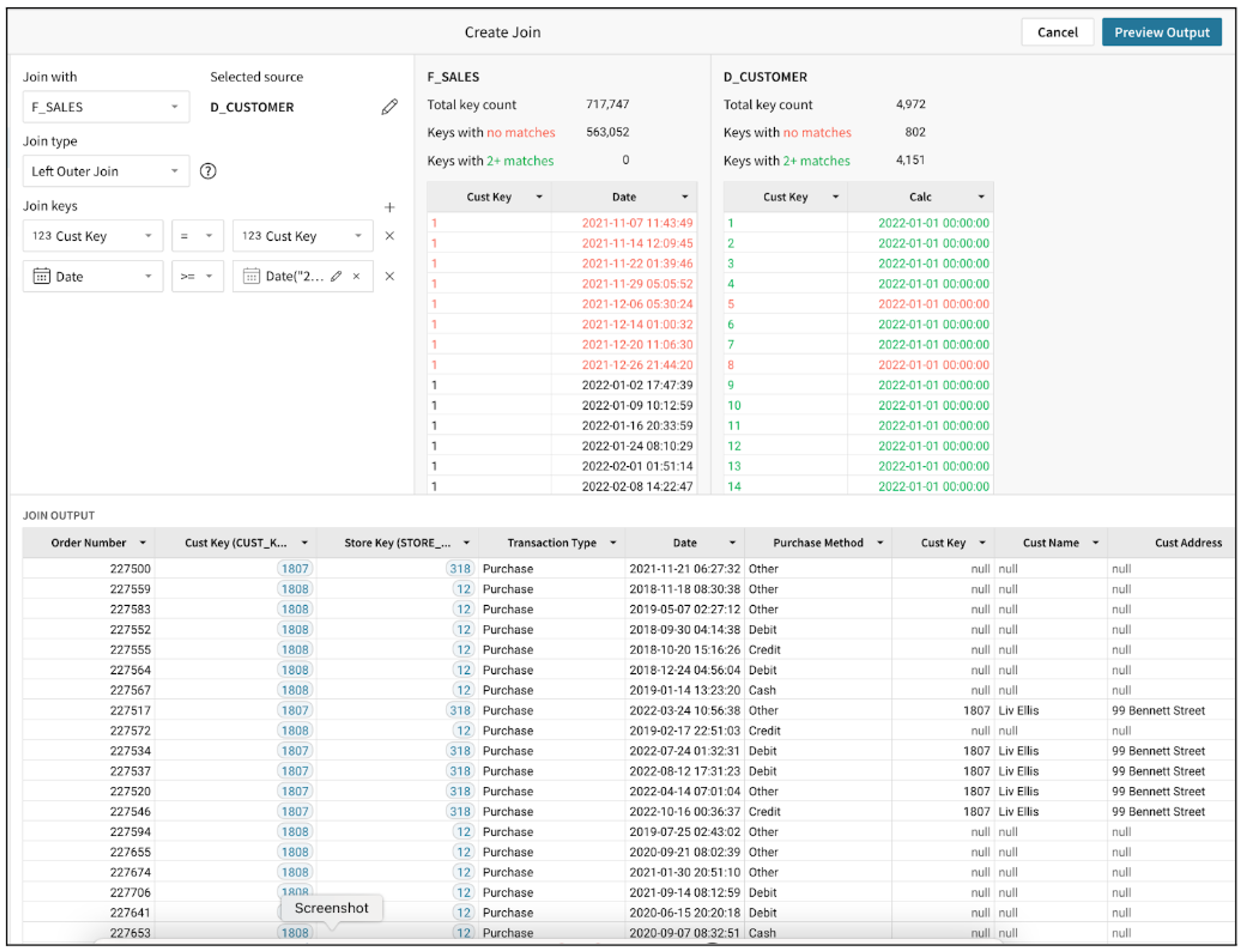Select order number 227552 cell
The width and height of the screenshot is (1242, 952).
[x=88, y=630]
